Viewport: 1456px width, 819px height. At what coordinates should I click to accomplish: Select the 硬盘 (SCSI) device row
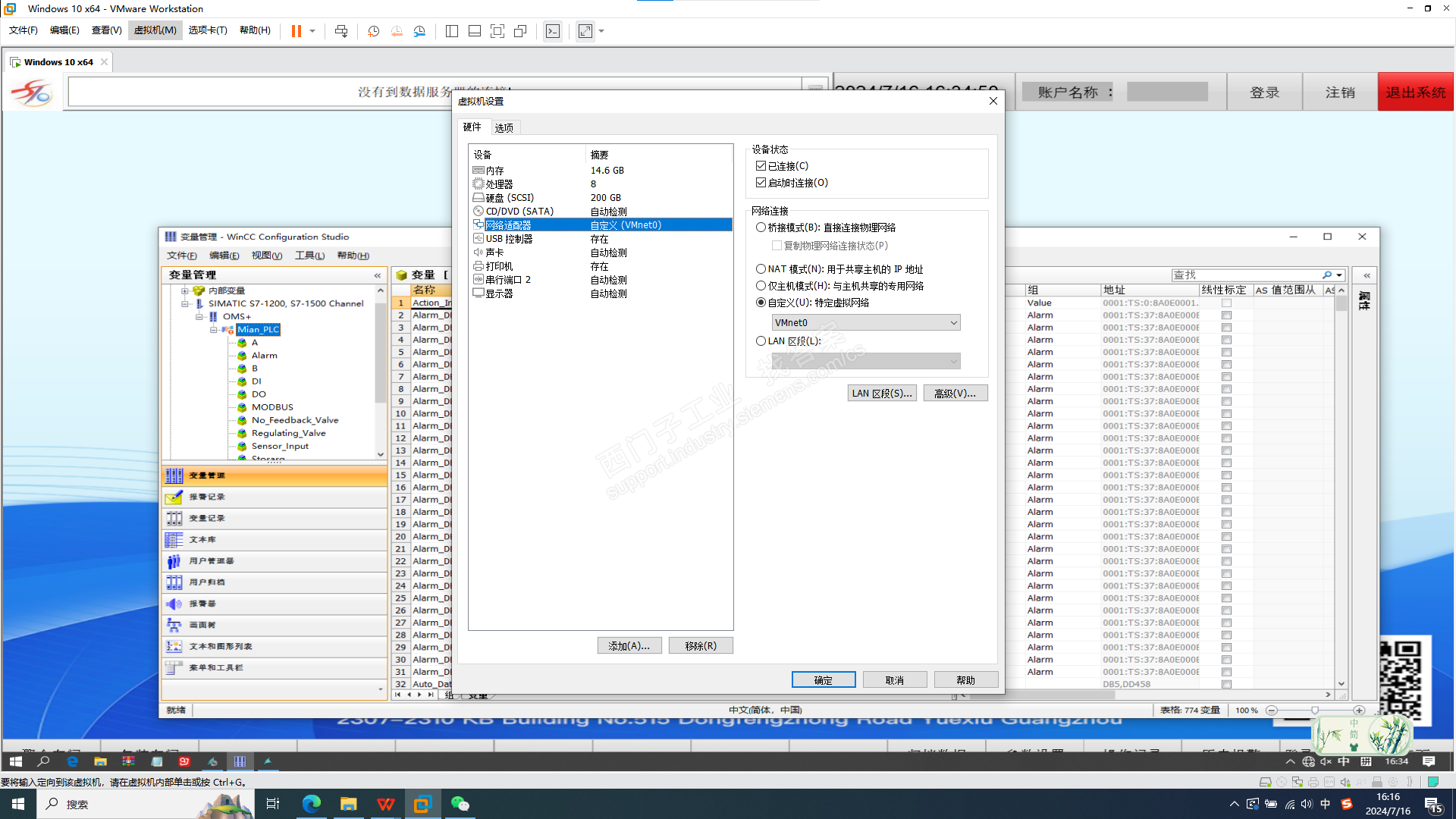click(x=510, y=198)
